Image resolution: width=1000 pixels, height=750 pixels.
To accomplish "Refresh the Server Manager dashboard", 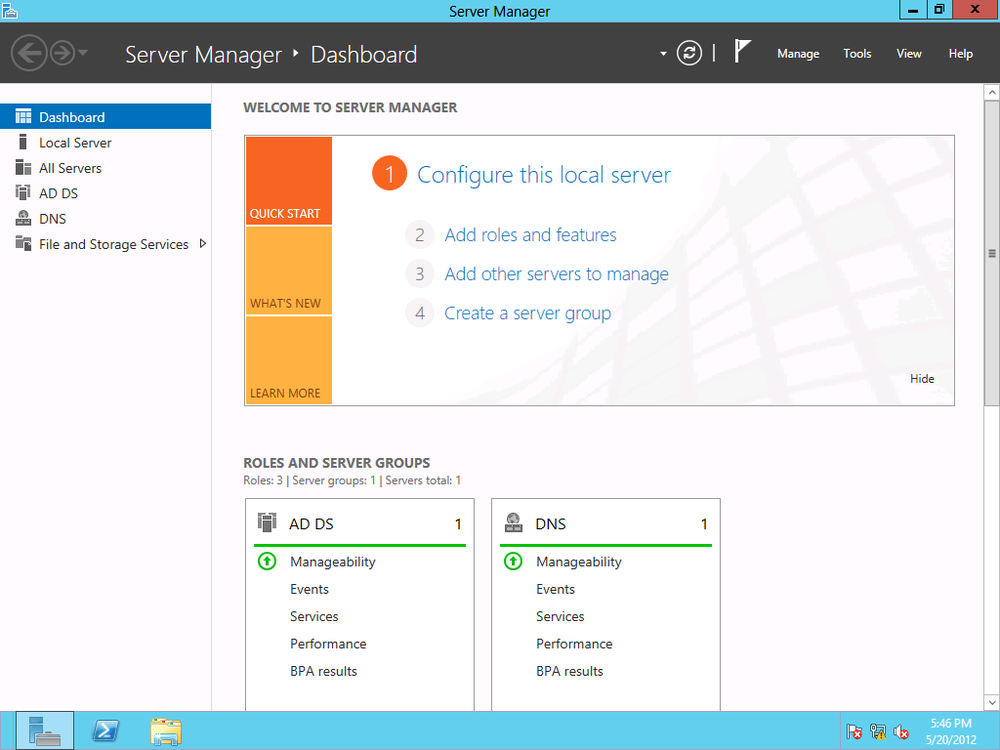I will [689, 53].
